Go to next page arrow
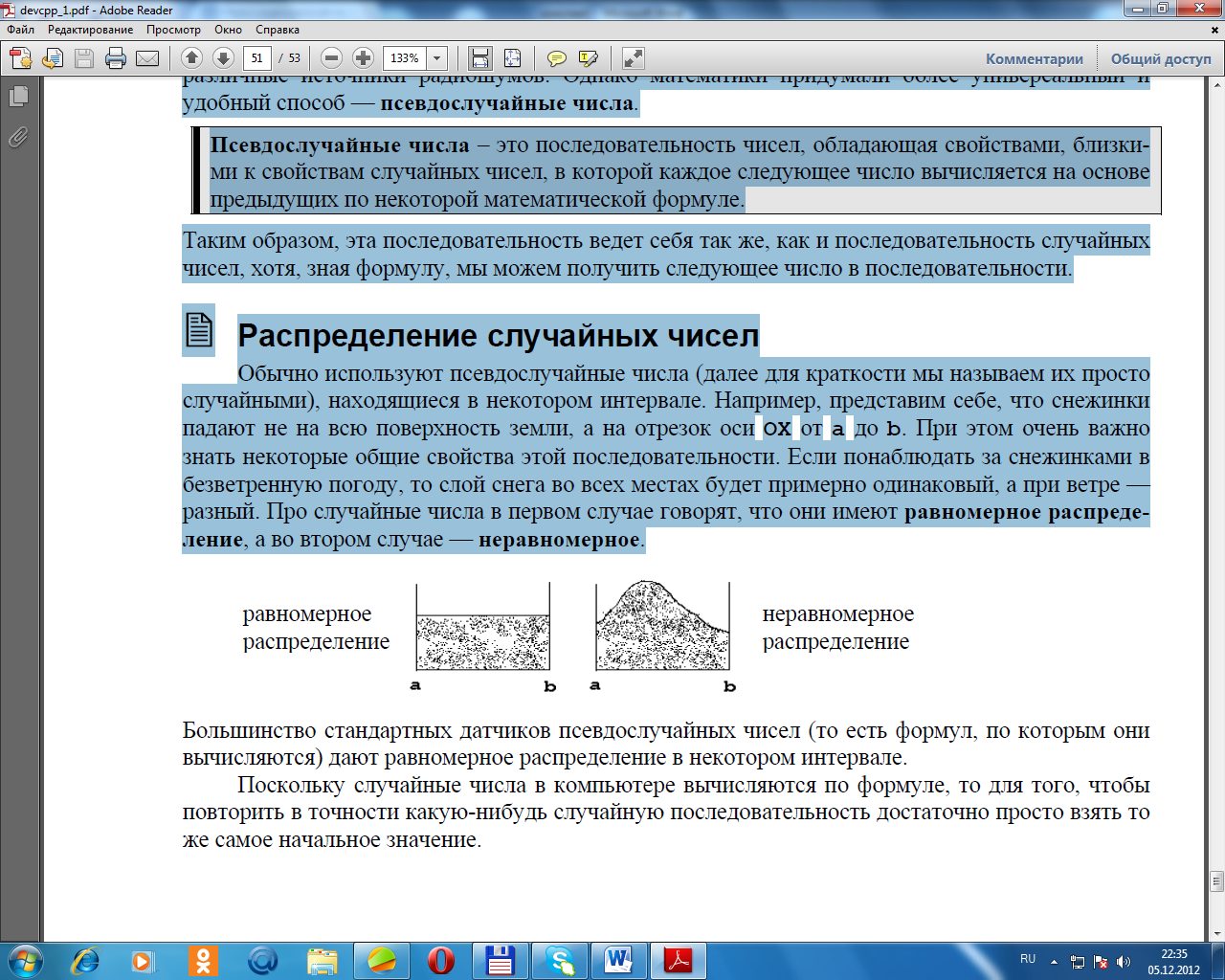 click(223, 58)
